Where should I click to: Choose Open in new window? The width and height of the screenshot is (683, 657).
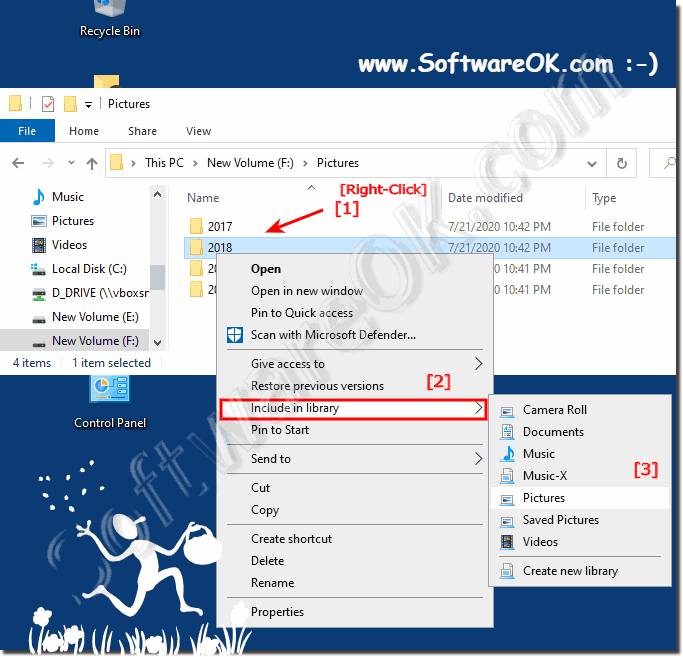click(x=355, y=291)
